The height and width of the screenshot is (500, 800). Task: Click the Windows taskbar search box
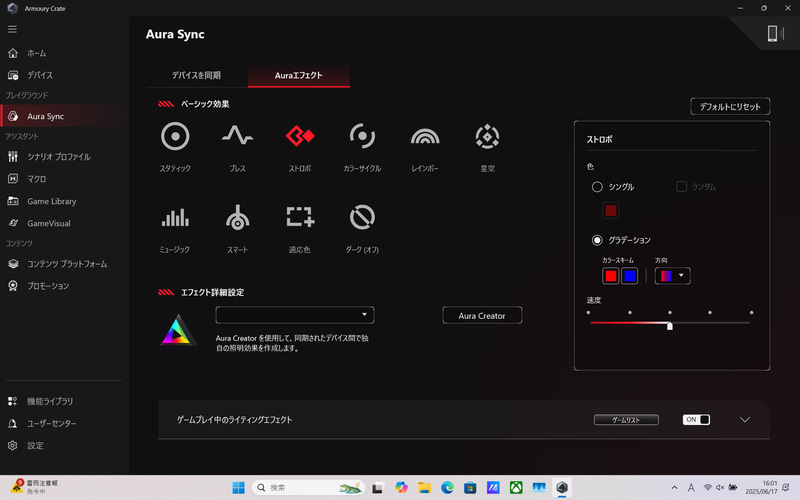[x=308, y=488]
